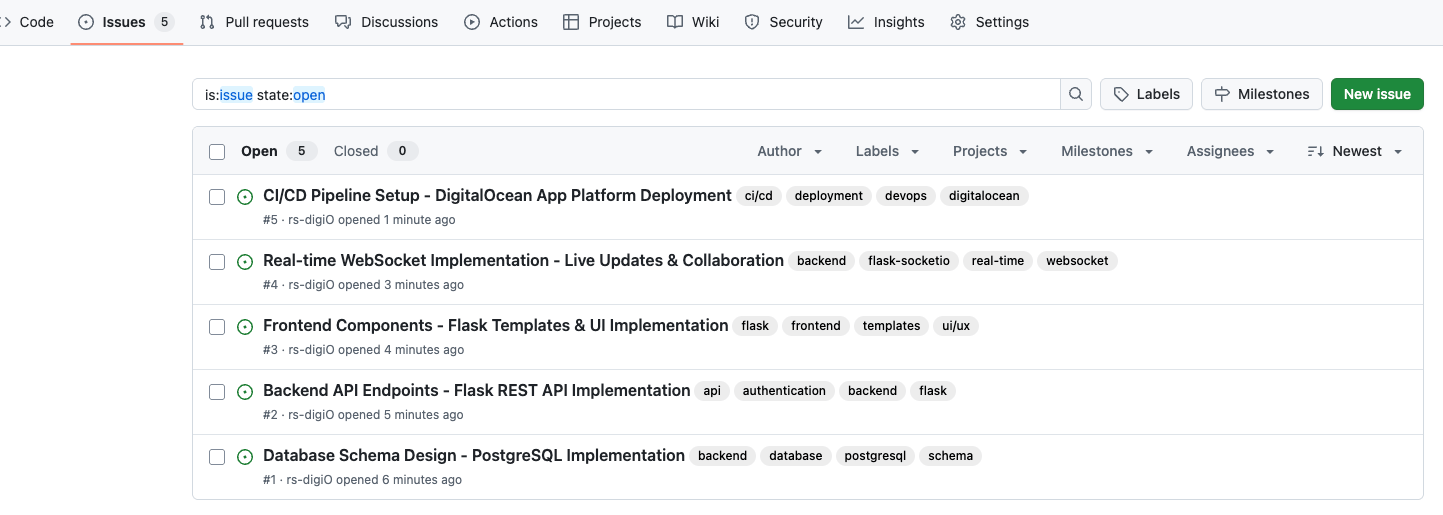Image resolution: width=1443 pixels, height=515 pixels.
Task: Switch to the Code tab
Action: pos(30,22)
